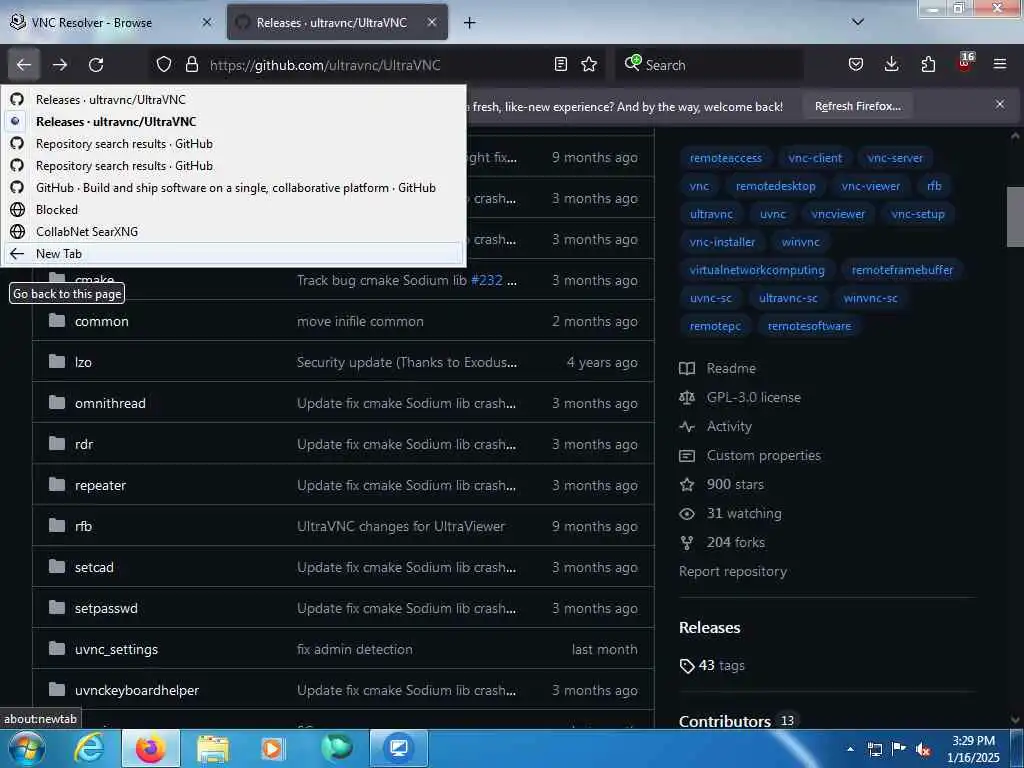Screen dimensions: 1024x768
Task: Toggle Reader View icon in address bar
Action: coord(560,65)
